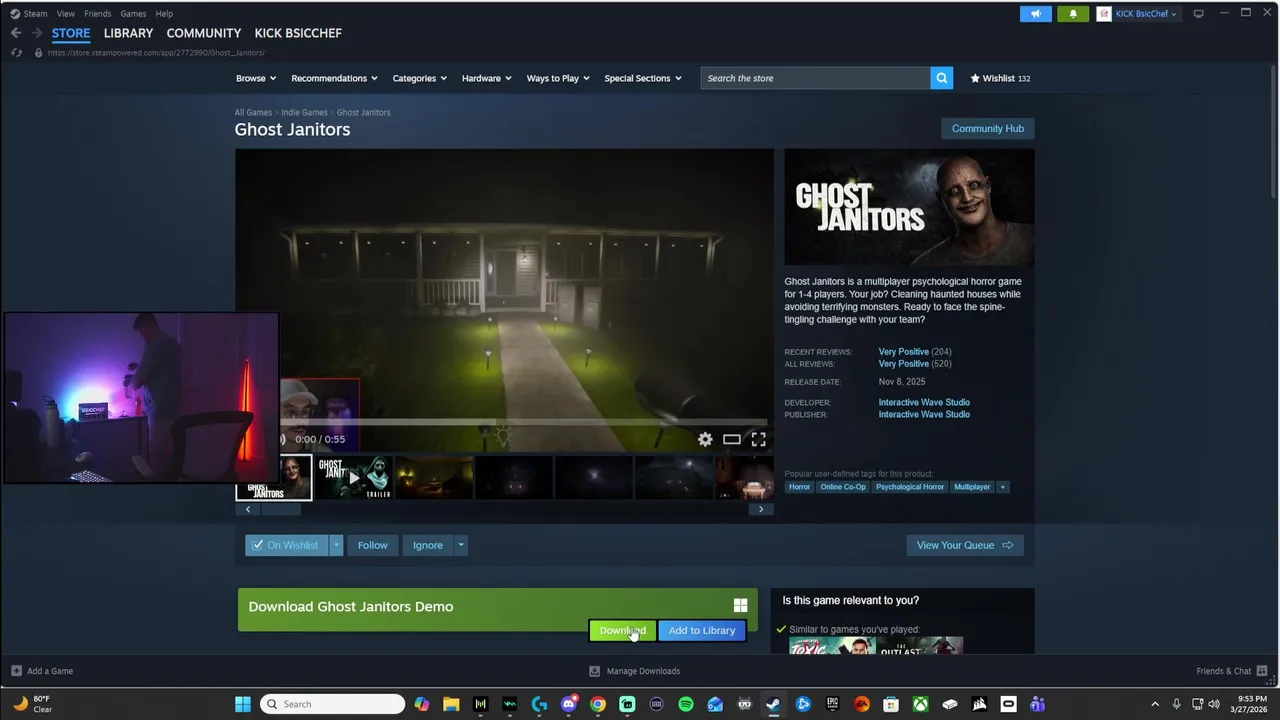Open the EA app from the taskbar
The height and width of the screenshot is (720, 1280).
point(862,704)
